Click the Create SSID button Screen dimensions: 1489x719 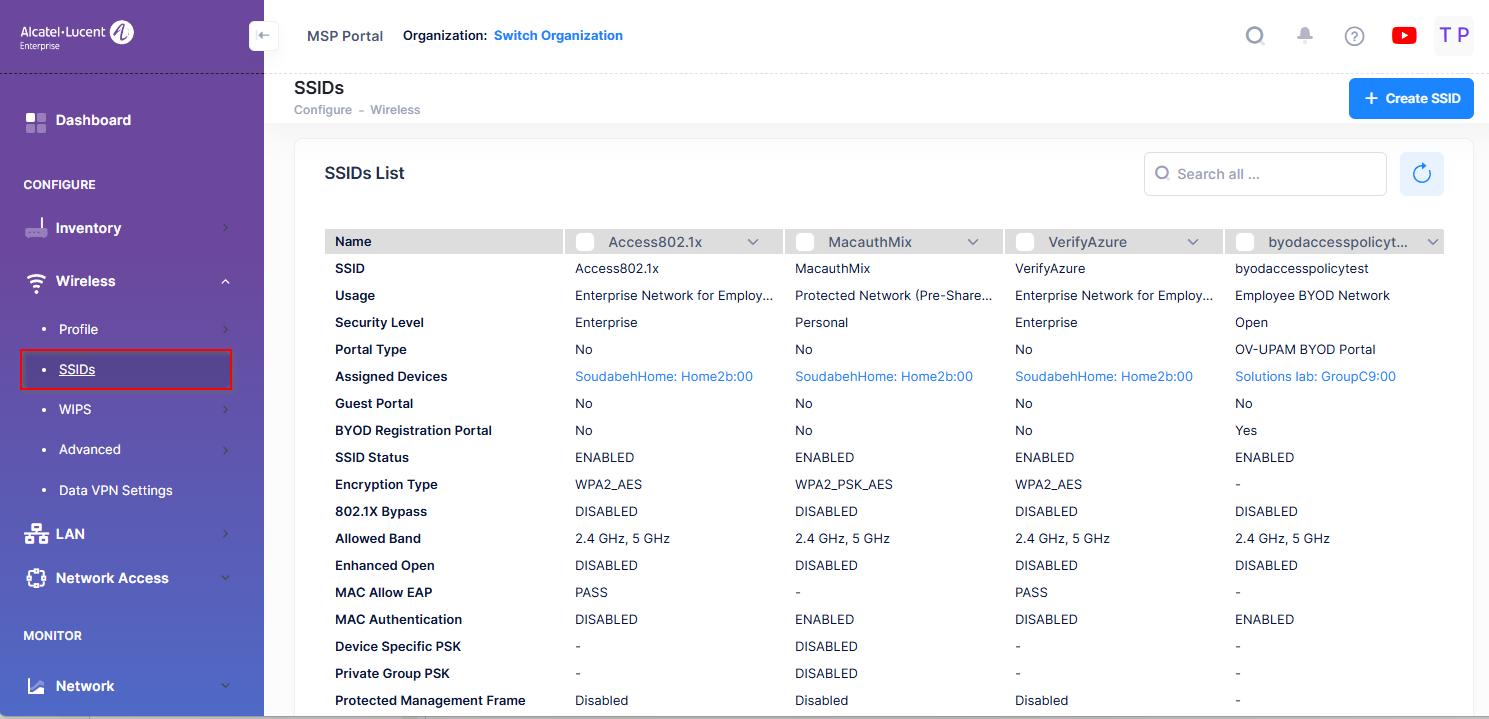pyautogui.click(x=1411, y=99)
